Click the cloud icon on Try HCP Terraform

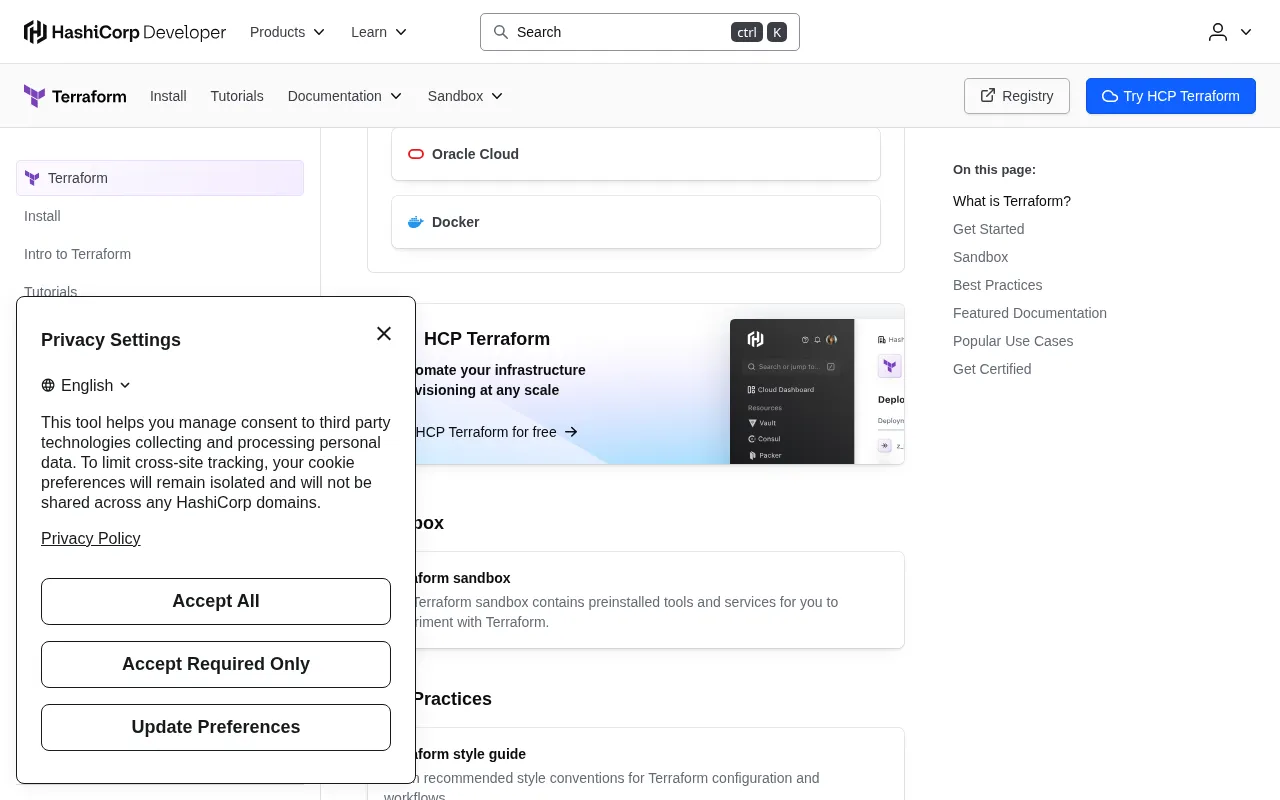point(1110,96)
